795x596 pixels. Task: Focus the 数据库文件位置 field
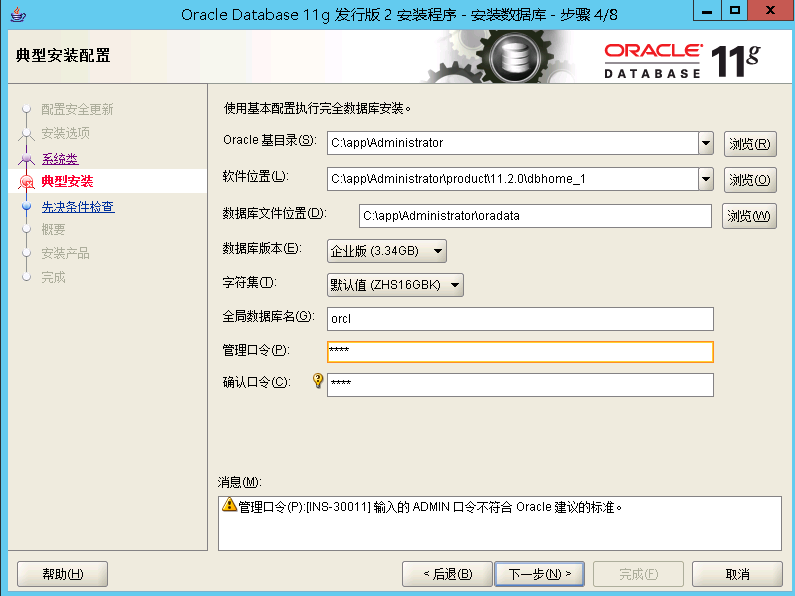pyautogui.click(x=535, y=216)
